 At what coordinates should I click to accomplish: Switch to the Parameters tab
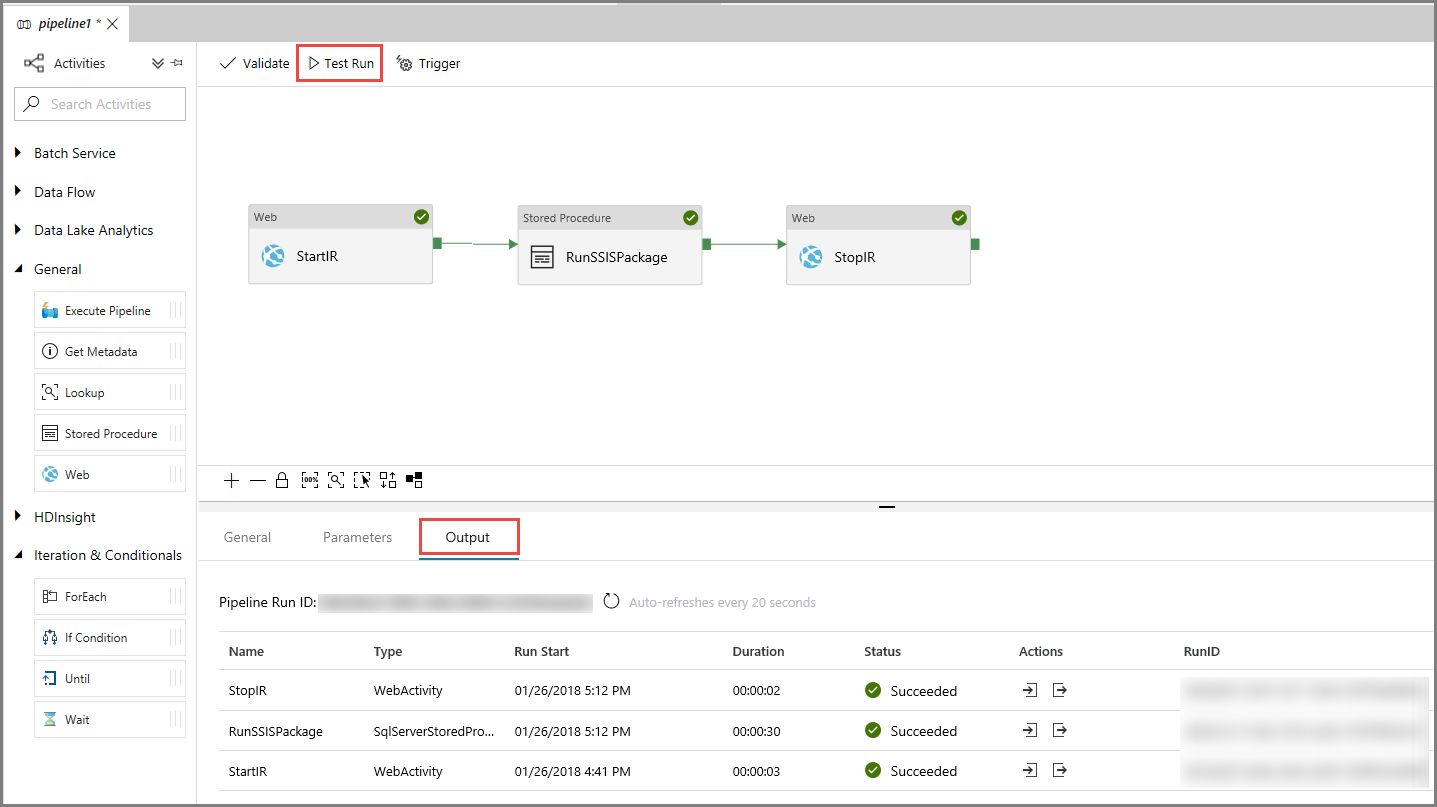point(357,537)
